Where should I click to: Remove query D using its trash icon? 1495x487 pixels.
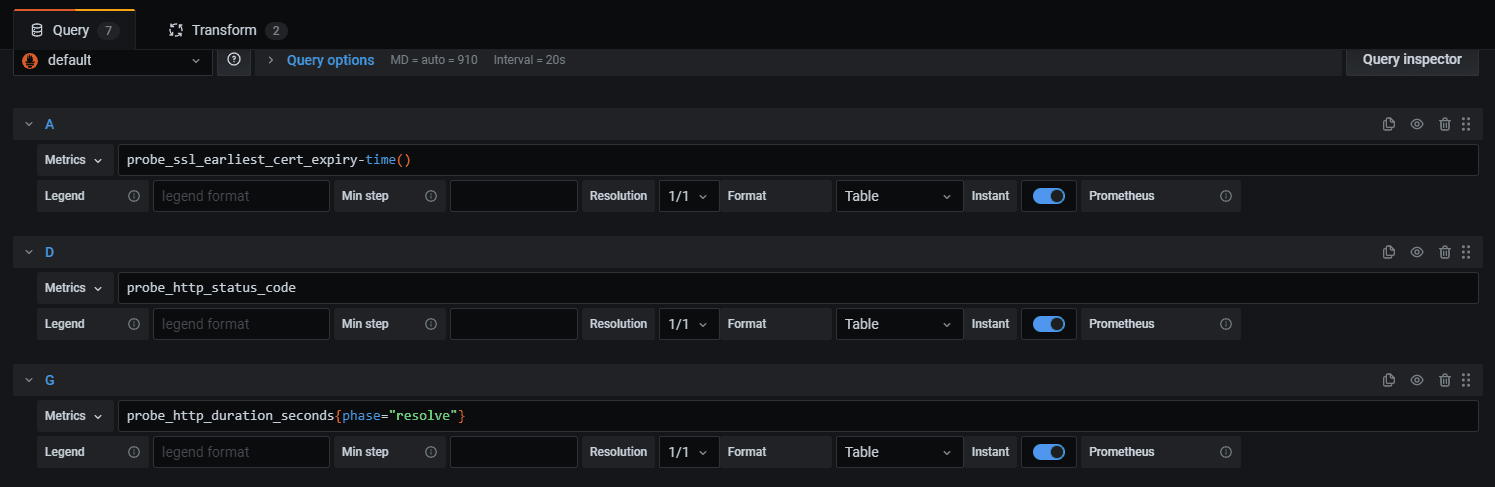point(1444,252)
